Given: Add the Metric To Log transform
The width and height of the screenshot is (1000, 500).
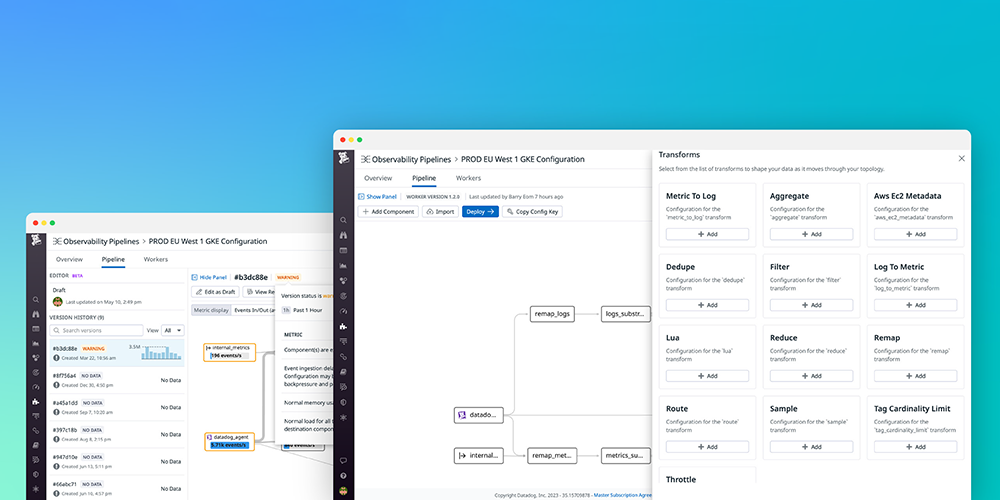Looking at the screenshot, I should pyautogui.click(x=707, y=234).
